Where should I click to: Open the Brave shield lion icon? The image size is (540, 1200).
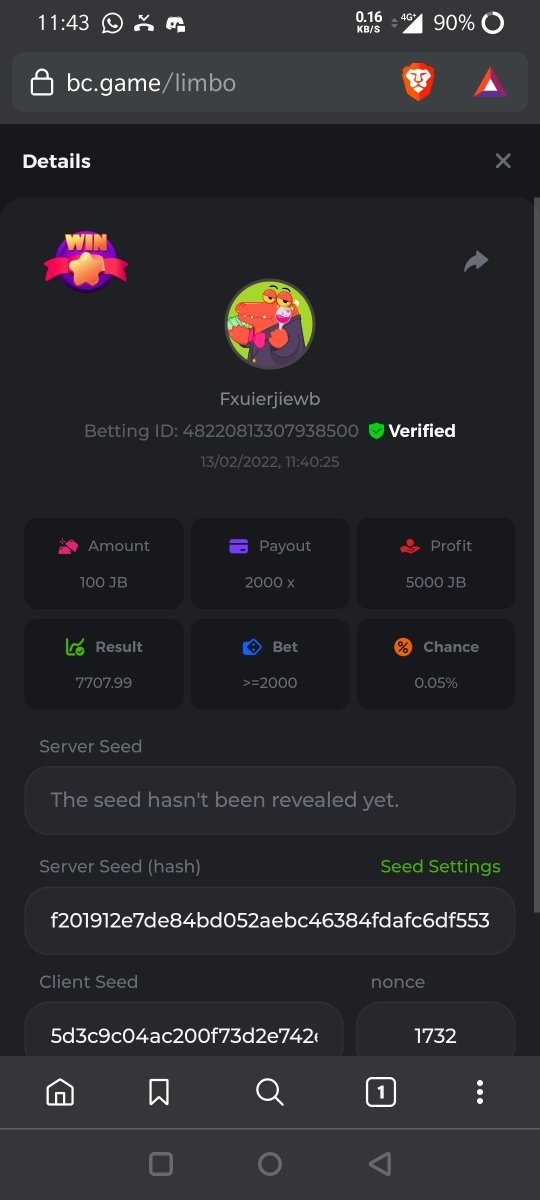coord(419,82)
